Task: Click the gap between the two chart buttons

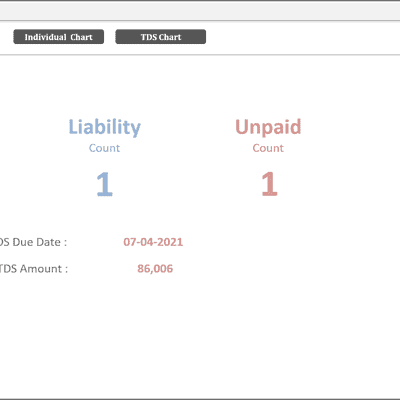Action: pyautogui.click(x=110, y=37)
